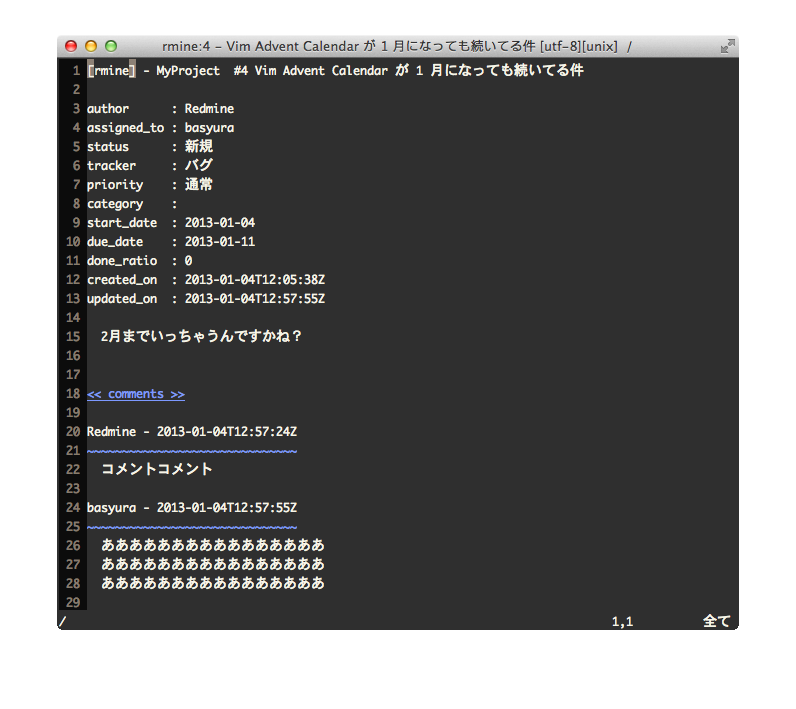Click line number 29 in the gutter
This screenshot has width=796, height=709.
(73, 603)
